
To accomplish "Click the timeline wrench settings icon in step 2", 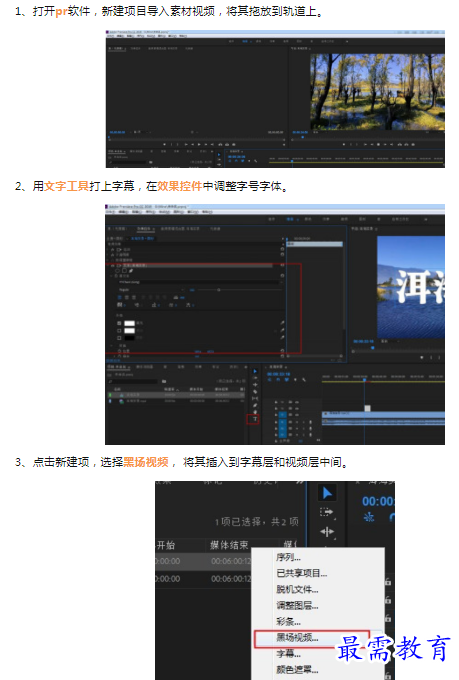I will point(304,380).
